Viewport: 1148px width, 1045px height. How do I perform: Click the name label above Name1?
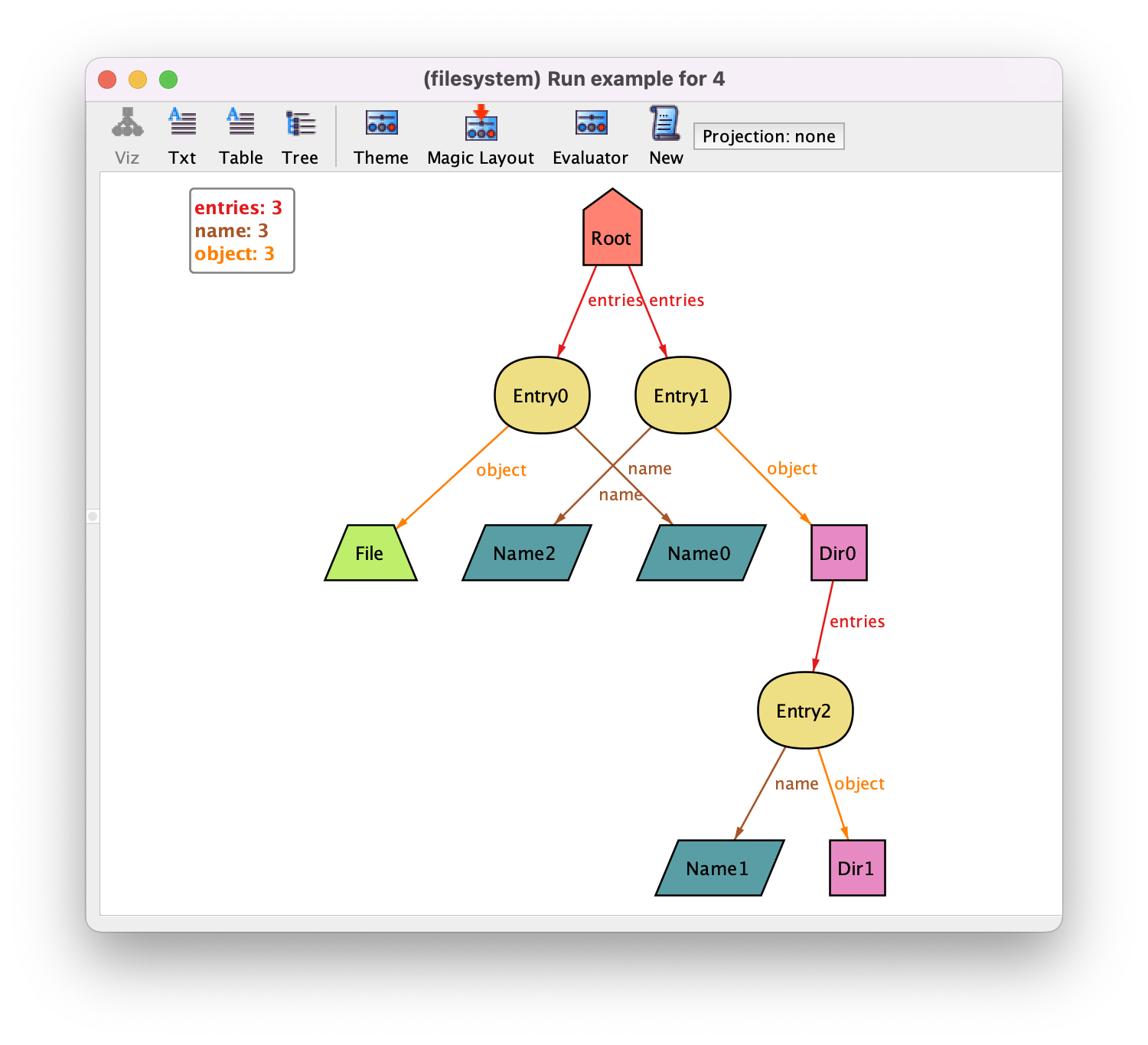pyautogui.click(x=797, y=783)
